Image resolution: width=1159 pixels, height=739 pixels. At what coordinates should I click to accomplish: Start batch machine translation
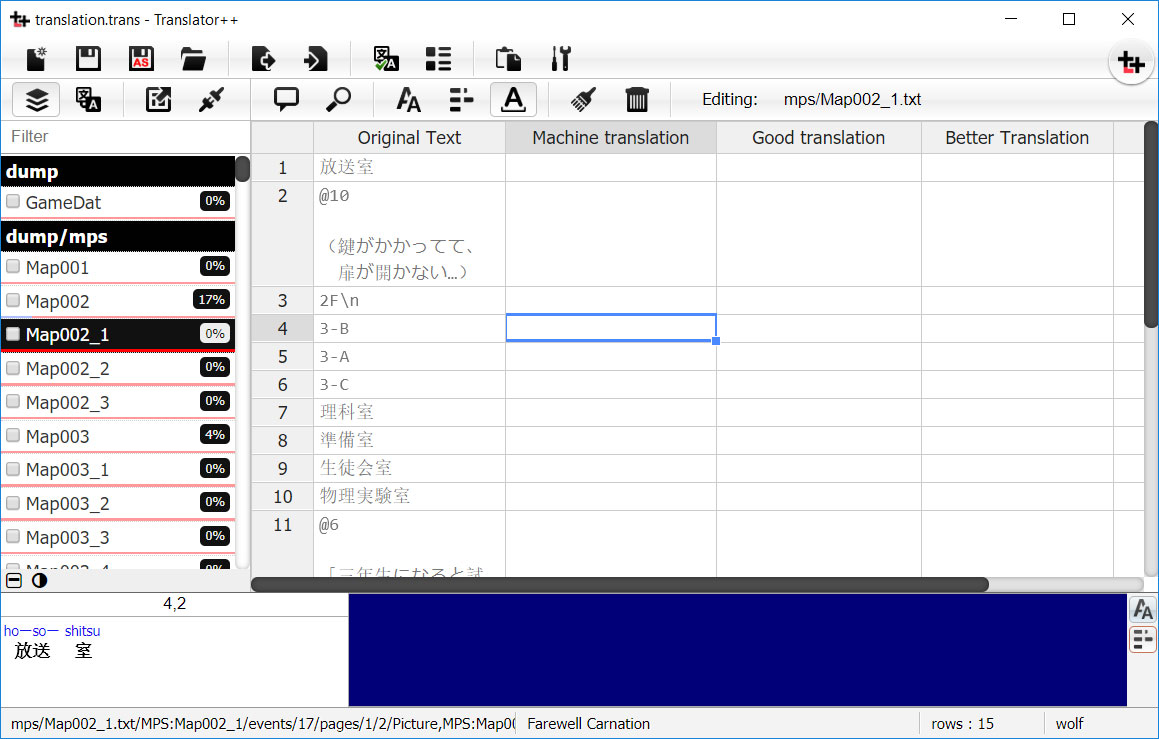click(x=385, y=59)
